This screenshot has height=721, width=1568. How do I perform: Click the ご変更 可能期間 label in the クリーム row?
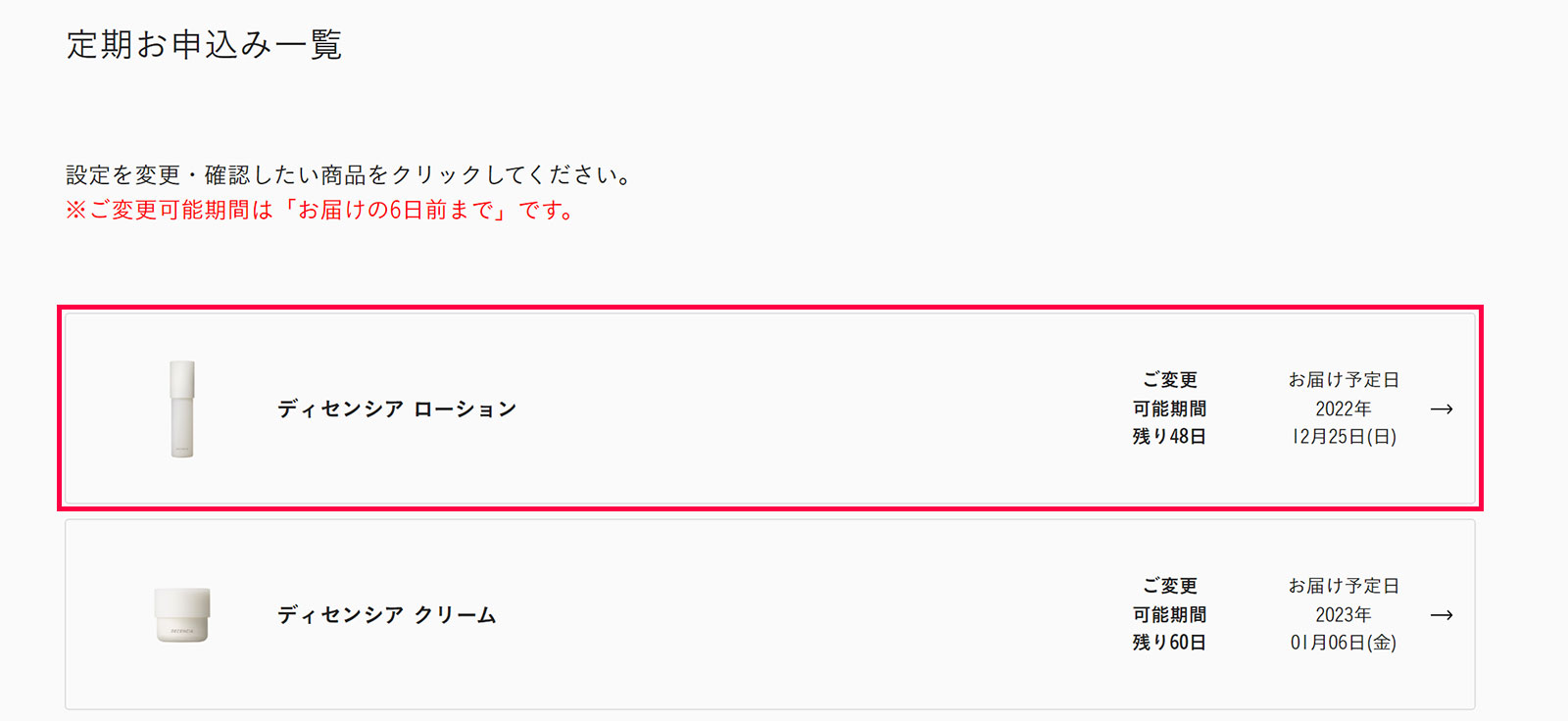point(1169,600)
